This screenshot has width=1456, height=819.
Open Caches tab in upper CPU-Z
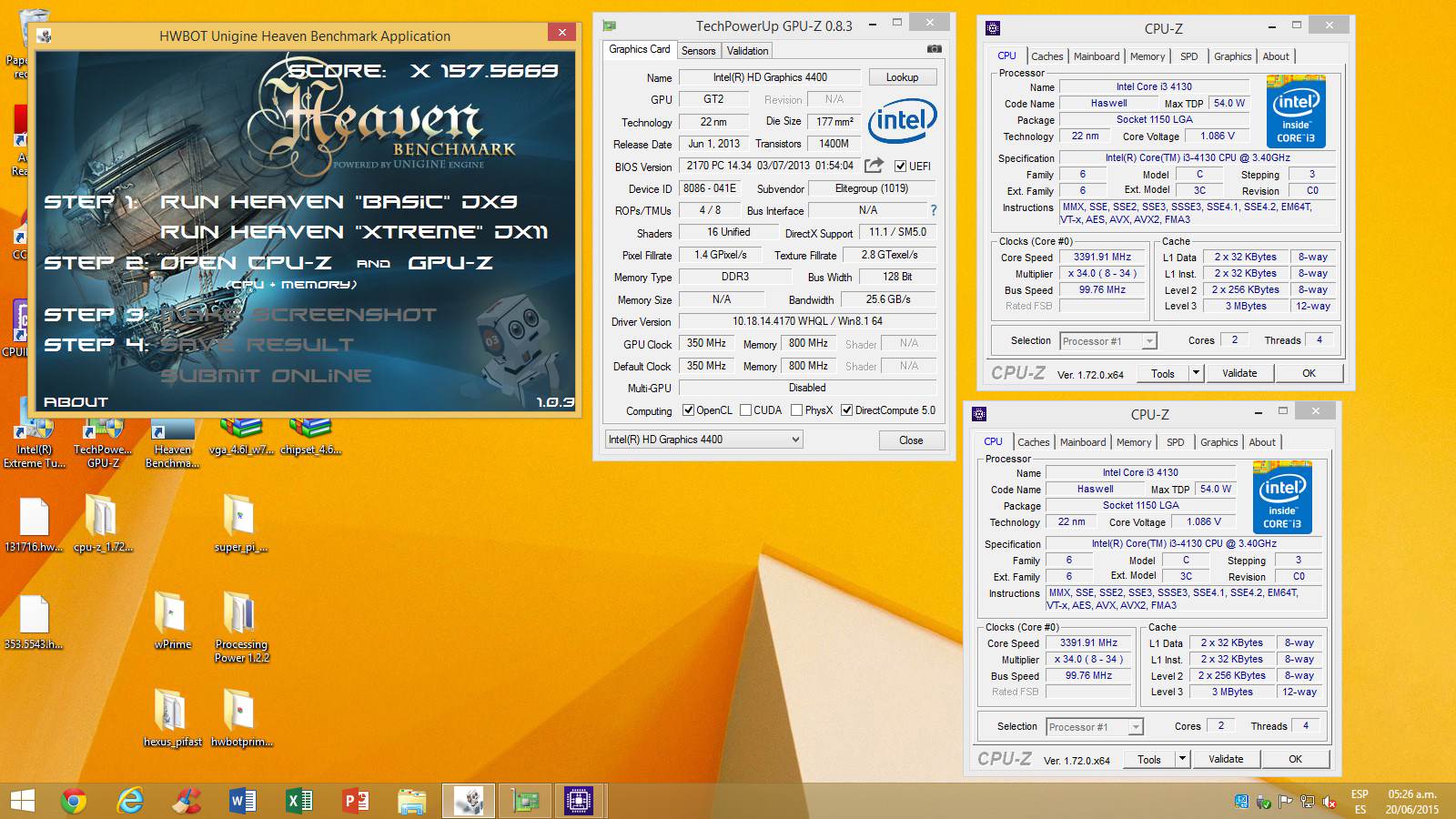coord(1046,56)
